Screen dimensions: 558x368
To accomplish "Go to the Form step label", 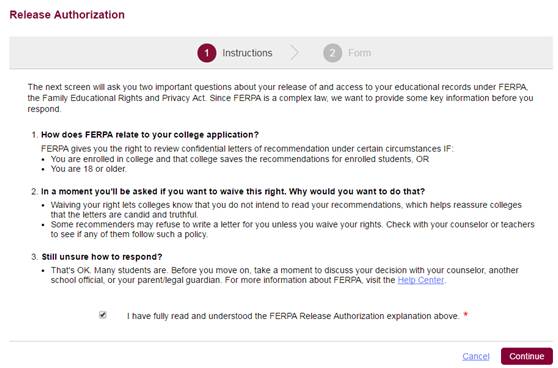I will coord(359,53).
